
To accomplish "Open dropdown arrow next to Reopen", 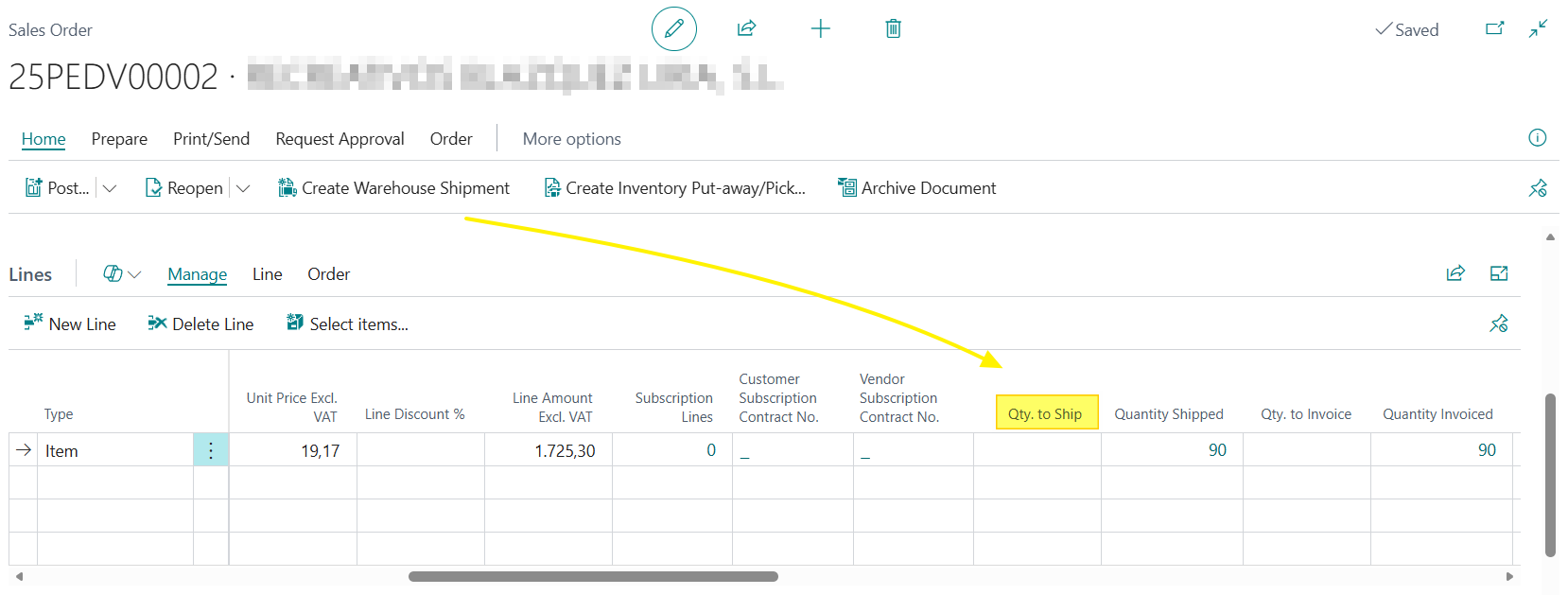I will (x=243, y=188).
